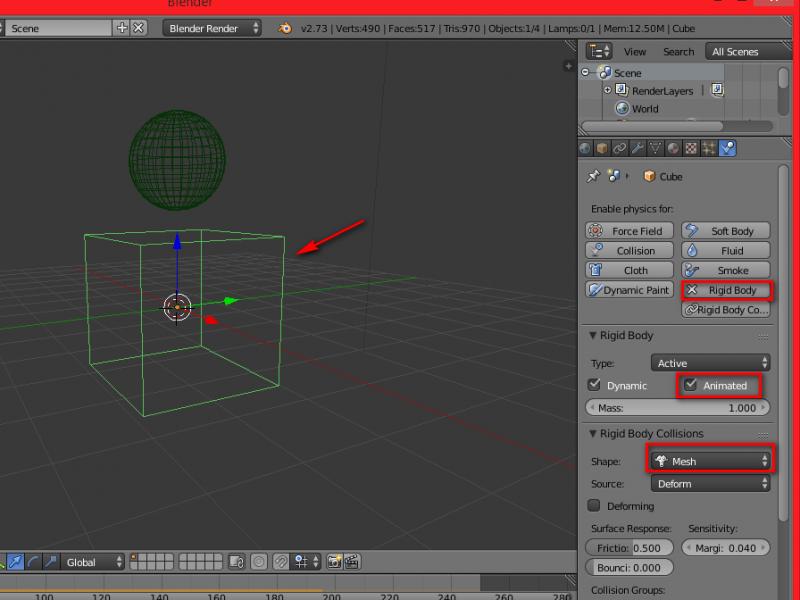Open the Particles properties tab
This screenshot has width=800, height=600.
coord(709,148)
